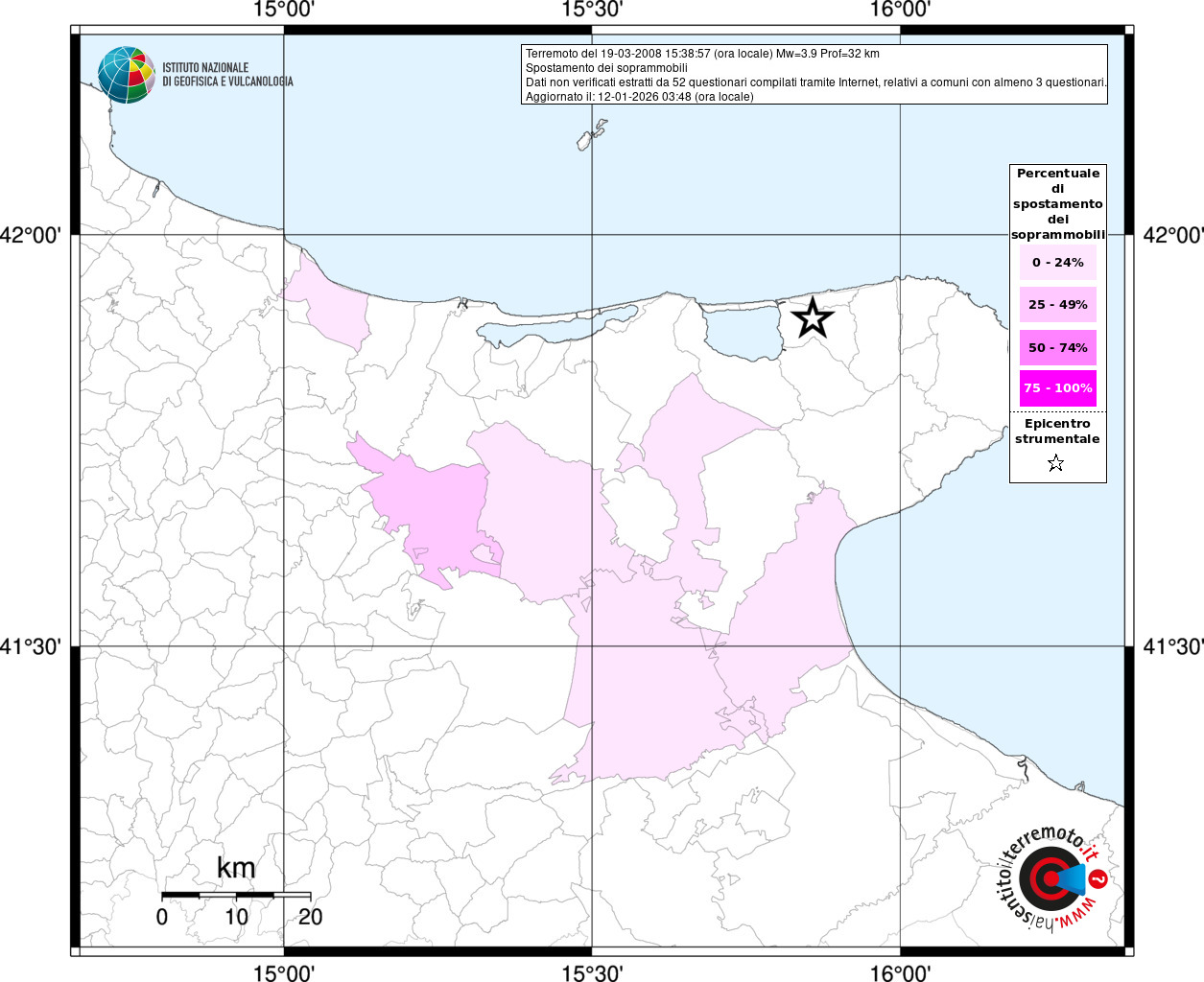Click the 'Percentuale di spostamento' legend title
The image size is (1204, 982).
1058,204
